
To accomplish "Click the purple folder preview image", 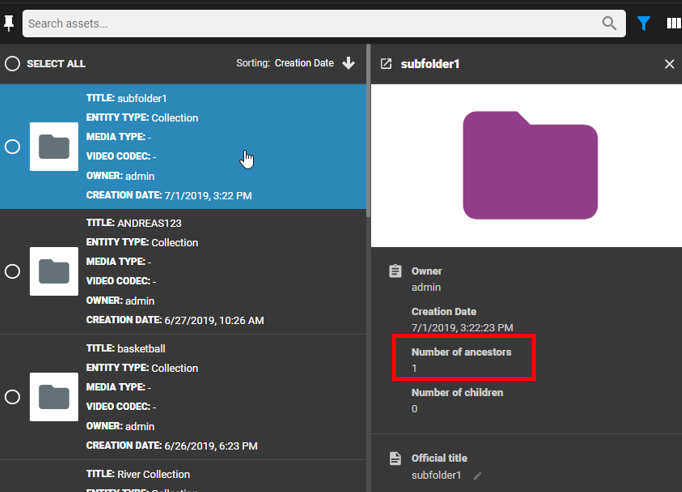I will 530,165.
